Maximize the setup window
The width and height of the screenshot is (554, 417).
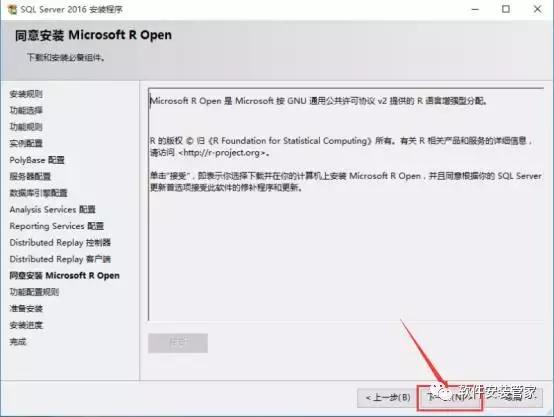click(506, 9)
